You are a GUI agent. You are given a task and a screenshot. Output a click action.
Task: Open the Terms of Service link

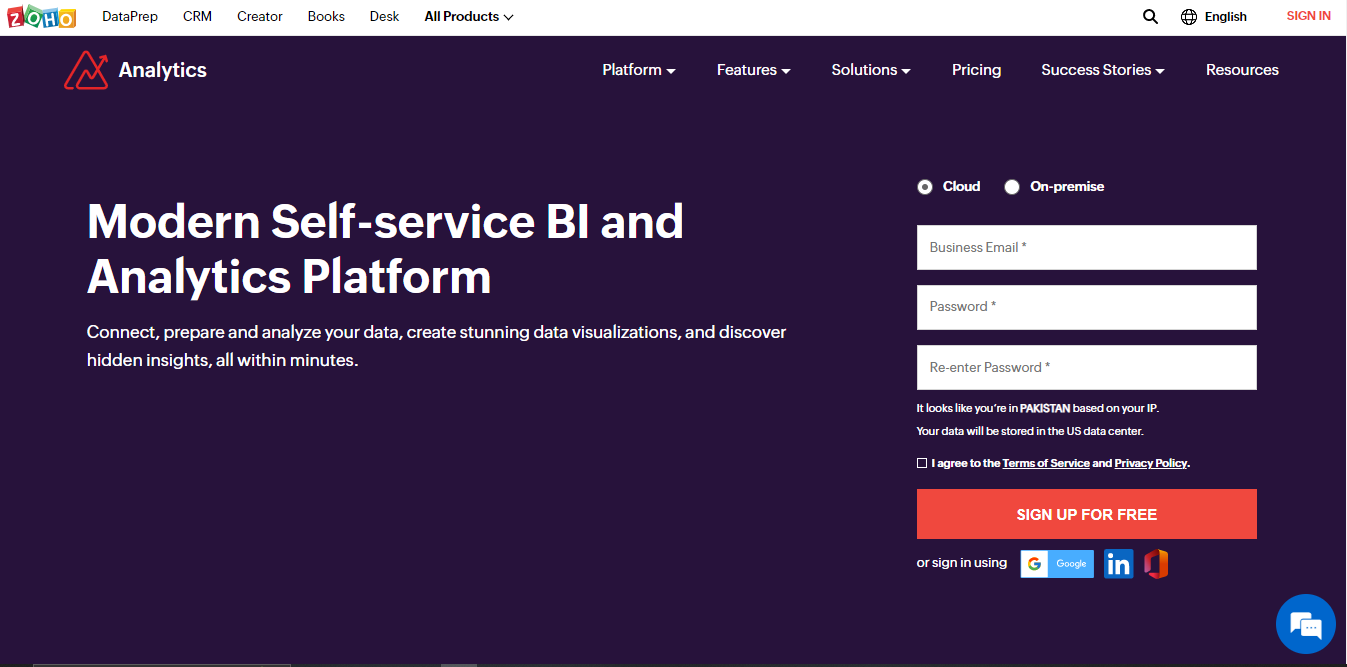[1046, 463]
